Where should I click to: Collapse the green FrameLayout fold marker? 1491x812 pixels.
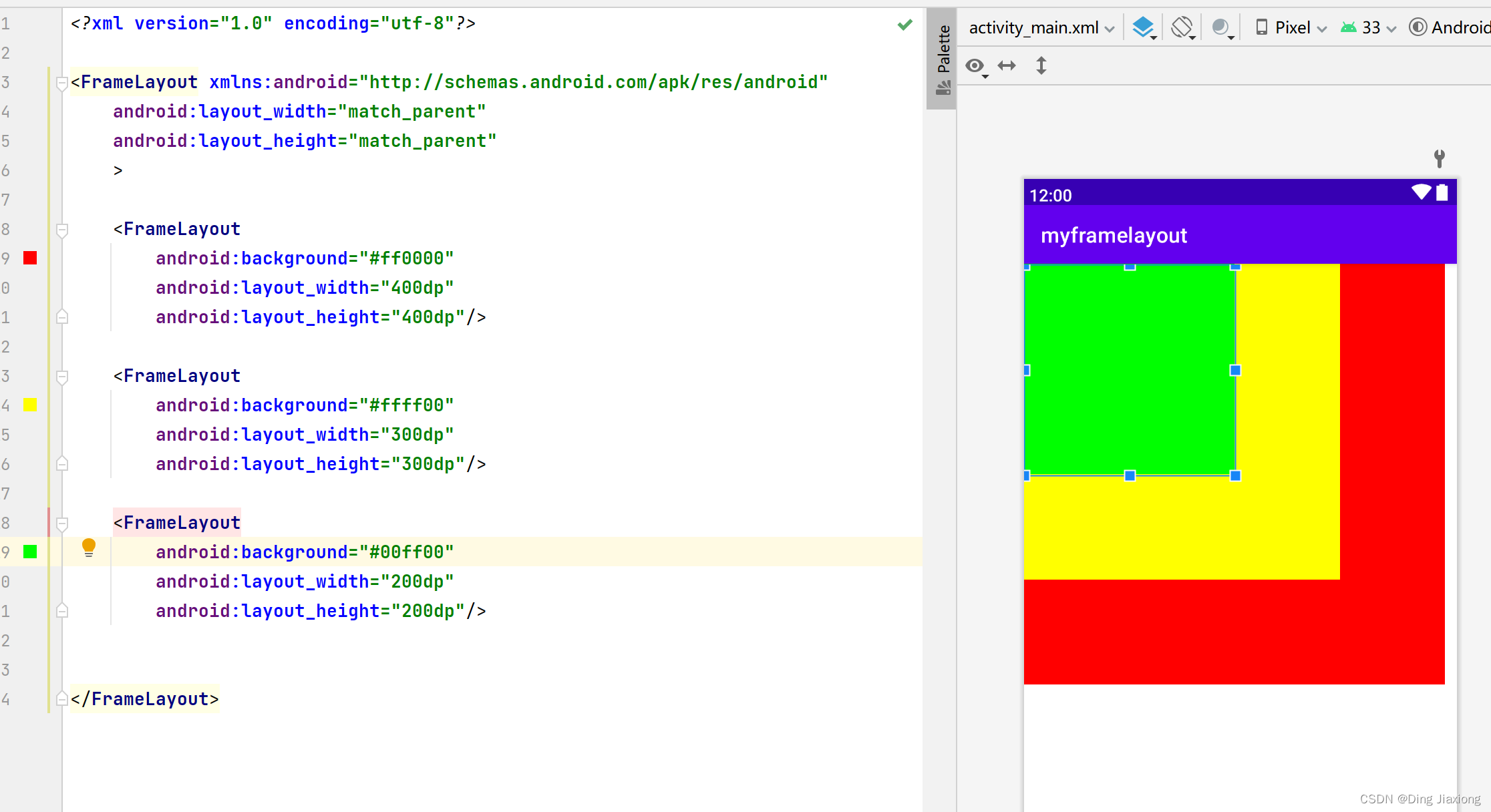coord(62,524)
